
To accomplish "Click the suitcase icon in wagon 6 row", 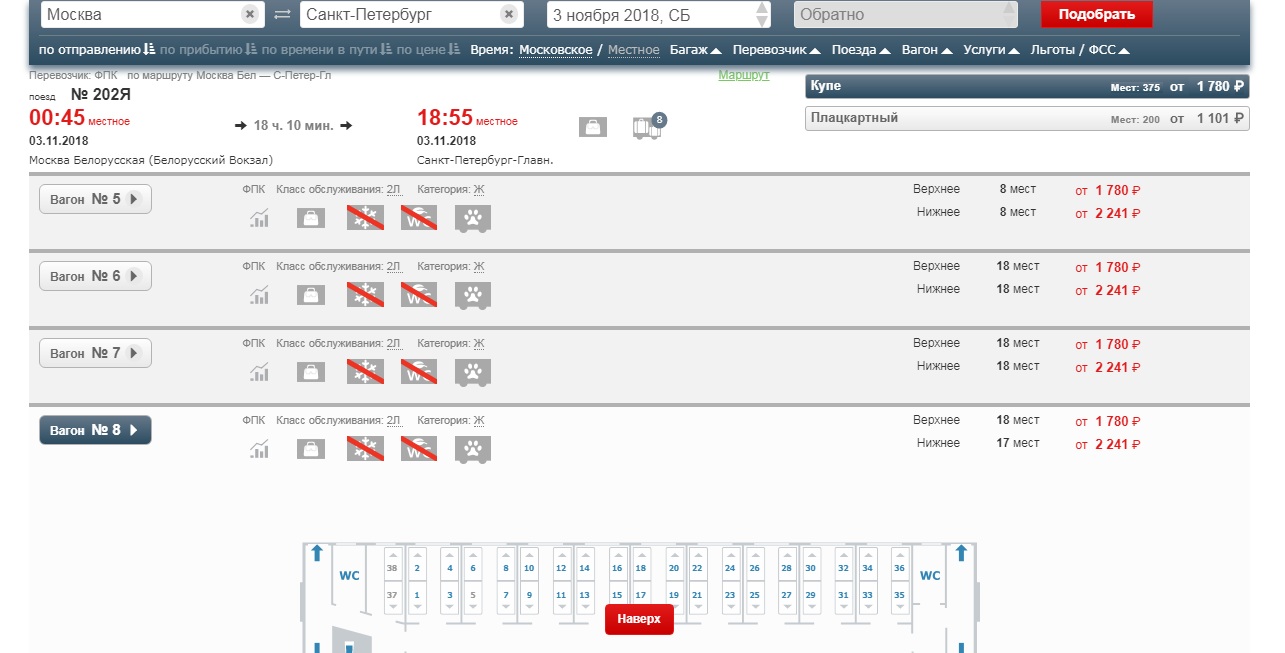I will (x=311, y=295).
